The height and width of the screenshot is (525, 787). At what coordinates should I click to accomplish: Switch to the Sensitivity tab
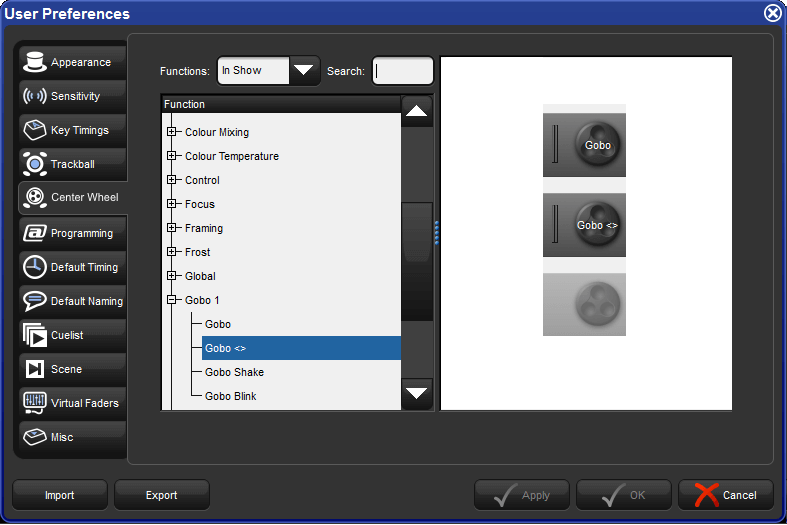coord(73,96)
